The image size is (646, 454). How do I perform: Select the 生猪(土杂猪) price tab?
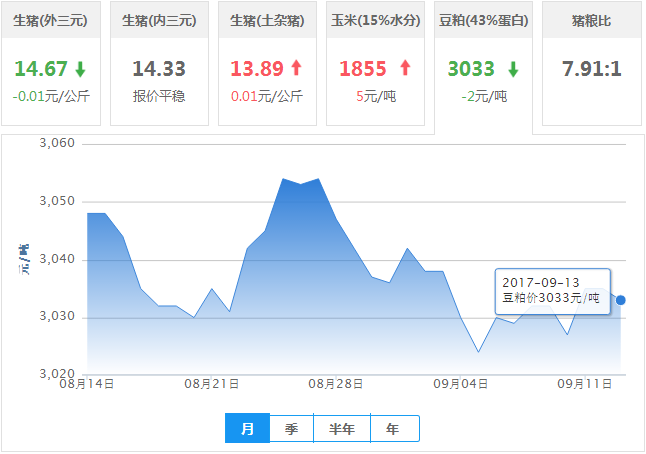pyautogui.click(x=267, y=63)
